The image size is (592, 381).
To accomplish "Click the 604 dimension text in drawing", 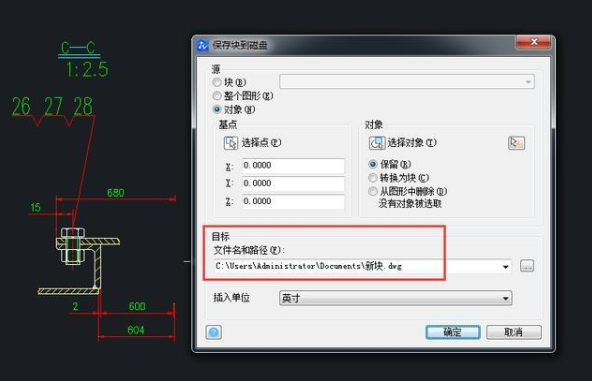I will [136, 330].
